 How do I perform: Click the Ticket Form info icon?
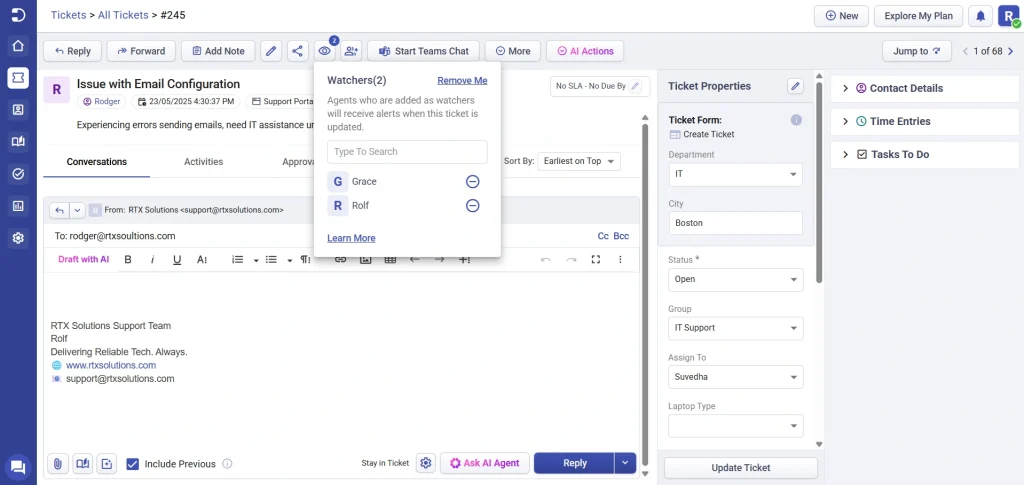pos(795,120)
